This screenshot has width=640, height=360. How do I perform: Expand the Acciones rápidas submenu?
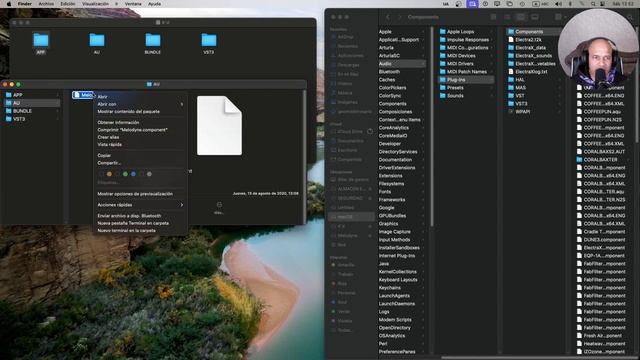click(140, 205)
